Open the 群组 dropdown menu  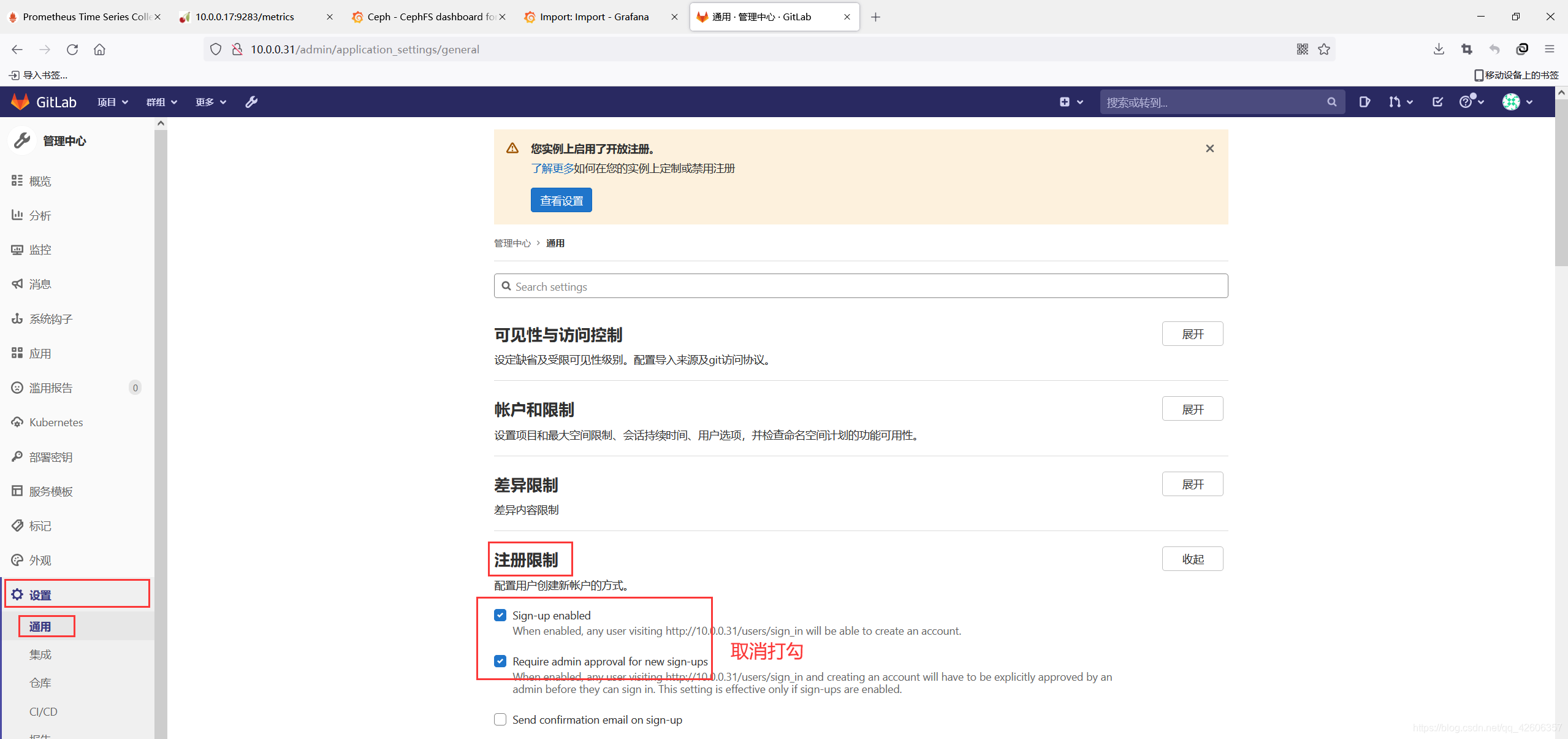pos(161,102)
